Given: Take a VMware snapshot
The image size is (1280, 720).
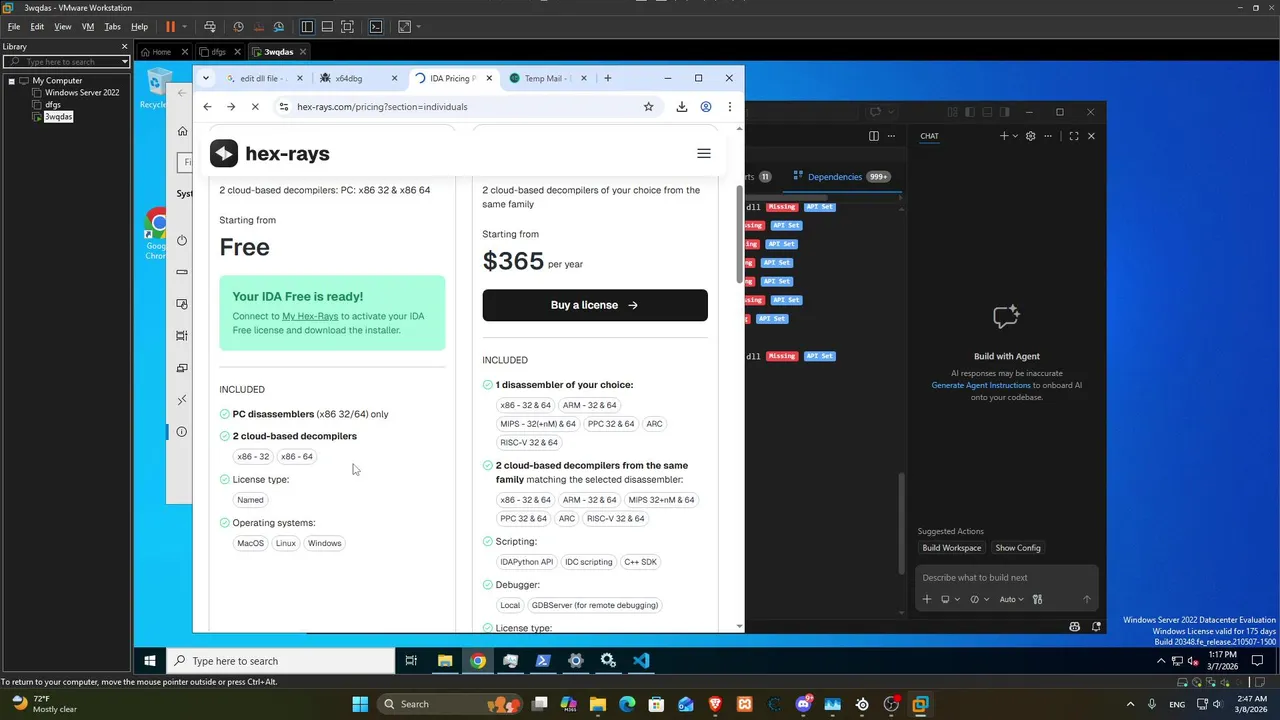Looking at the screenshot, I should point(238,27).
